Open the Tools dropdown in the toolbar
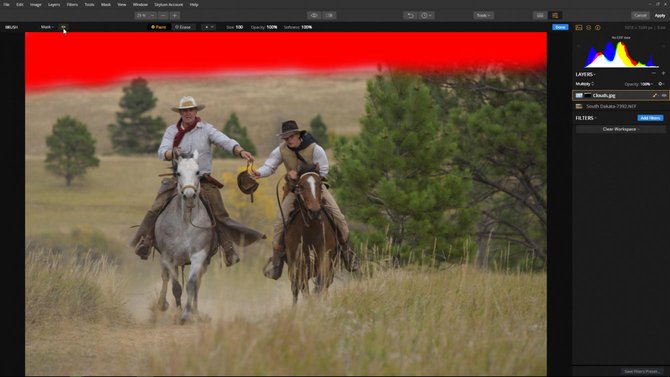 [x=483, y=15]
